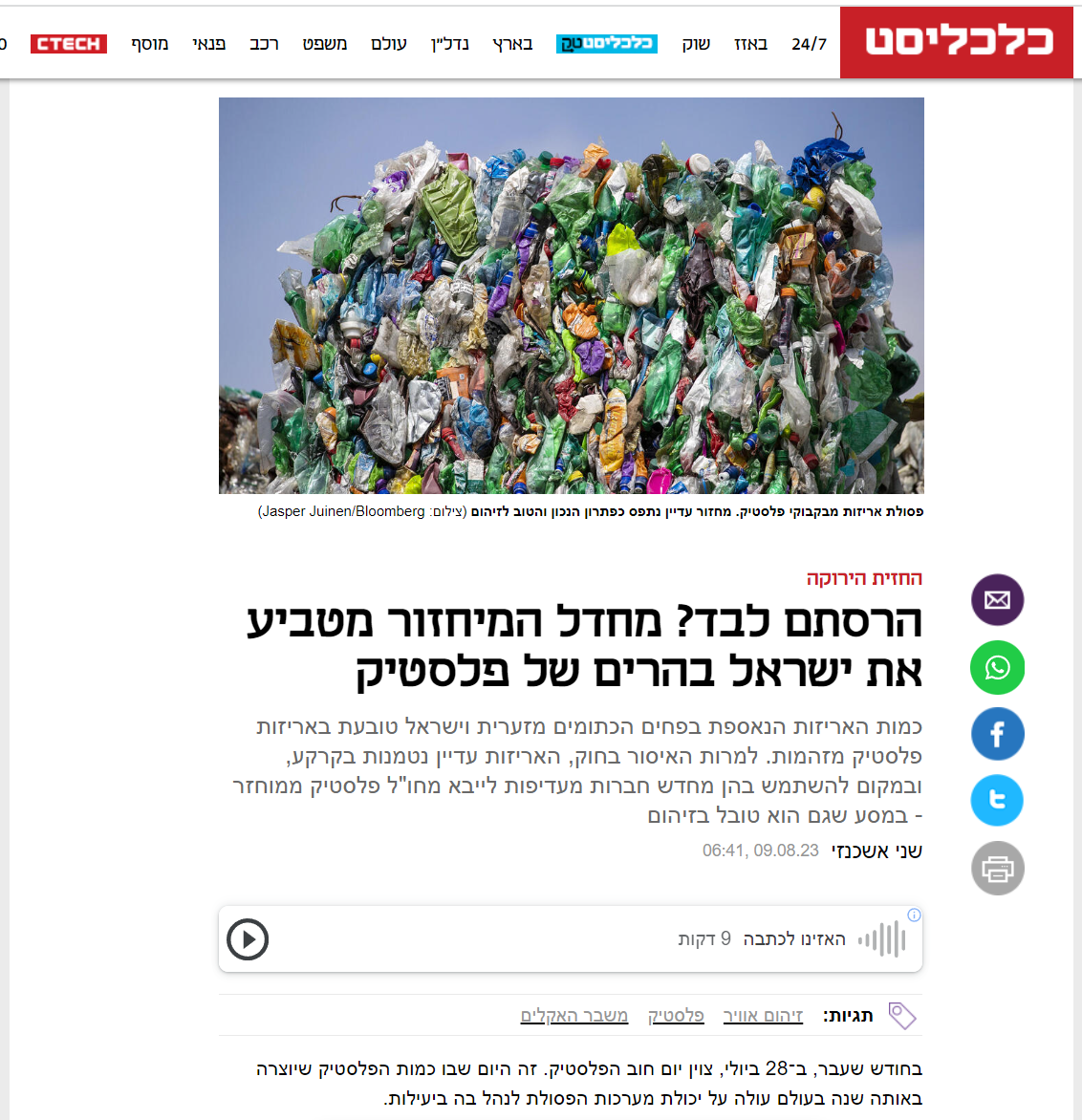Play the article audio narration
Screen dimensions: 1082x1120
pyautogui.click(x=248, y=939)
